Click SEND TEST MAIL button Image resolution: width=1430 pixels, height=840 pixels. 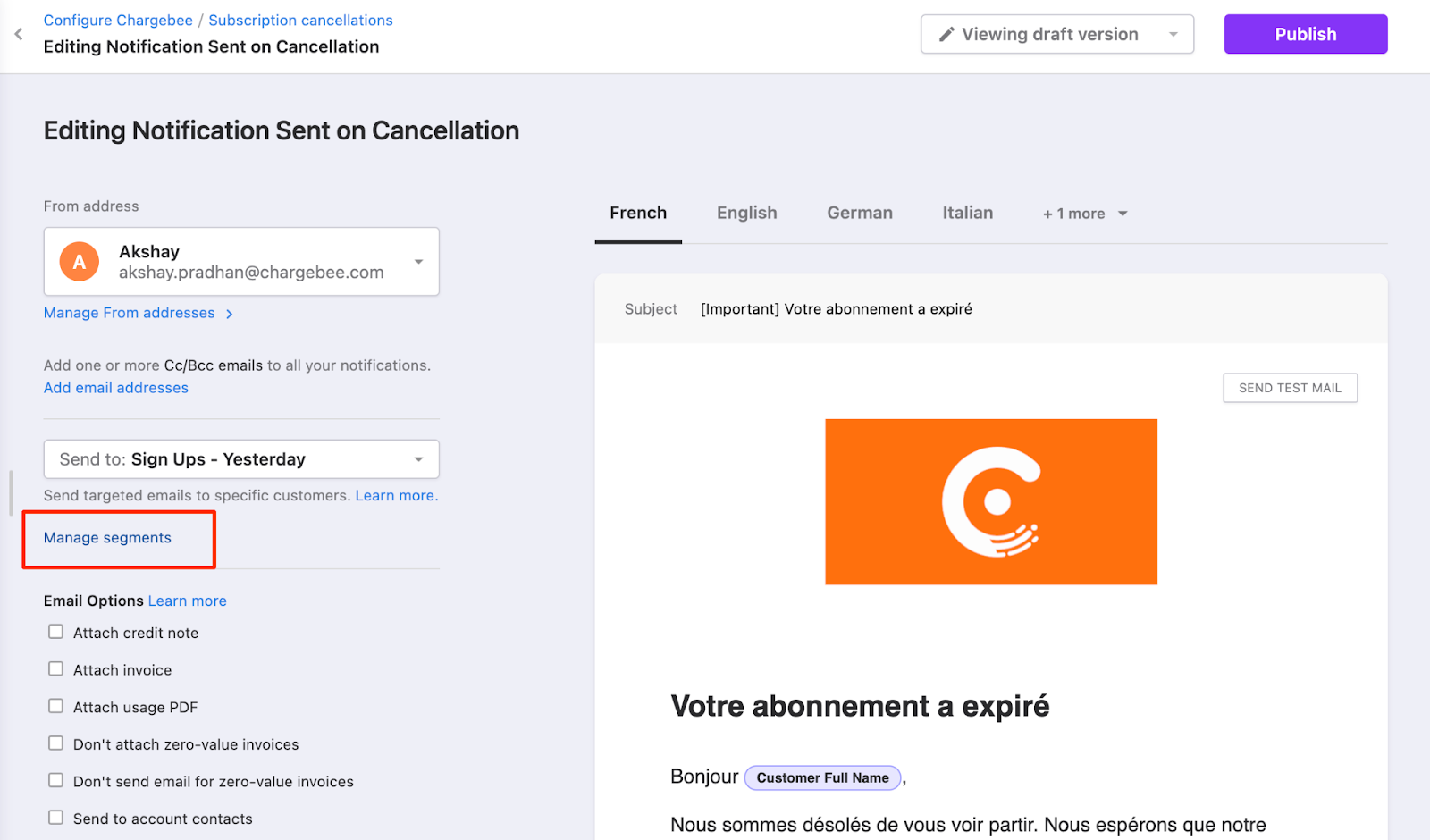[1290, 388]
